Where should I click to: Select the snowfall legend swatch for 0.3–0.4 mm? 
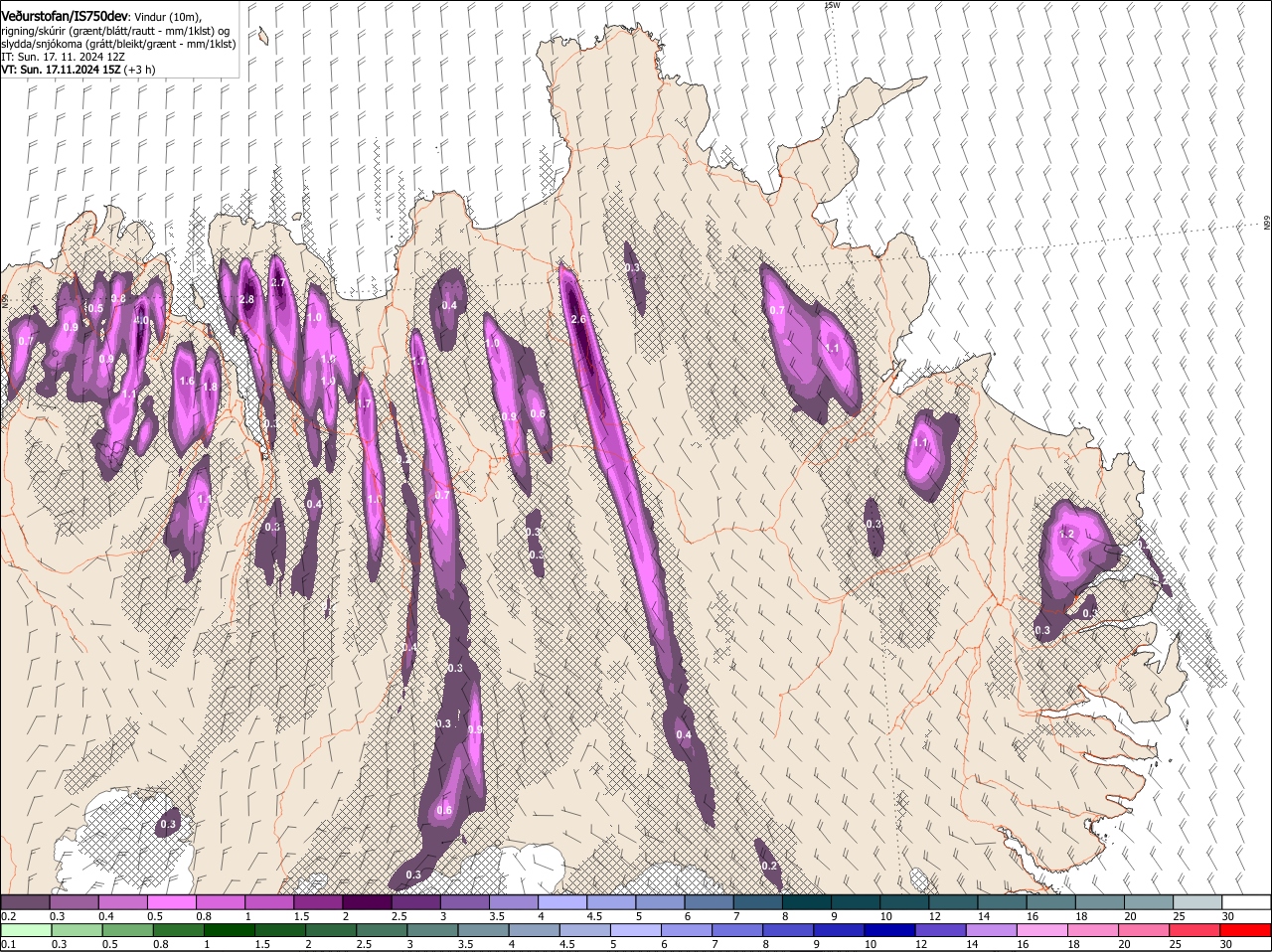75,901
